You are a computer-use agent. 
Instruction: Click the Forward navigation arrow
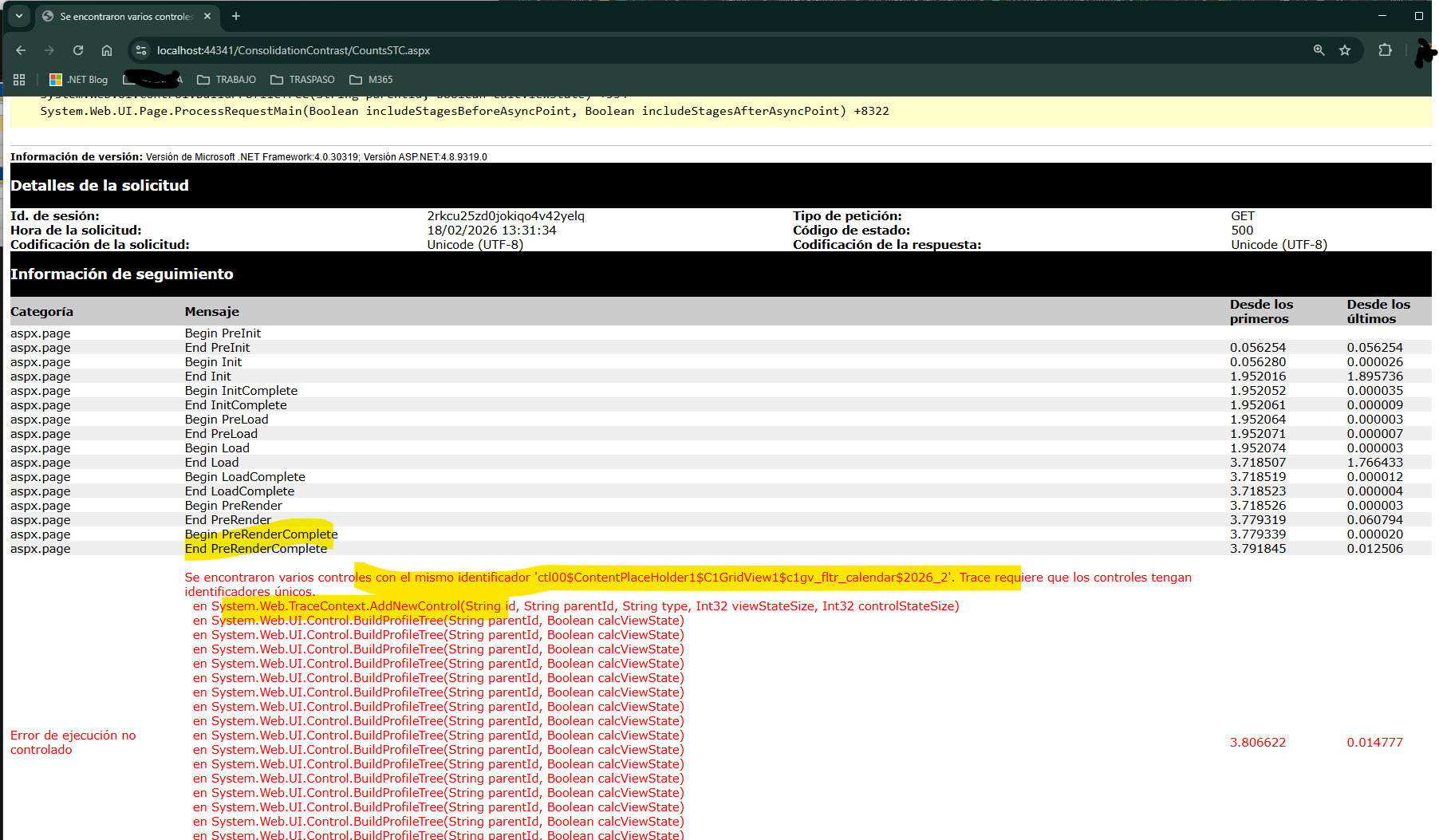49,50
